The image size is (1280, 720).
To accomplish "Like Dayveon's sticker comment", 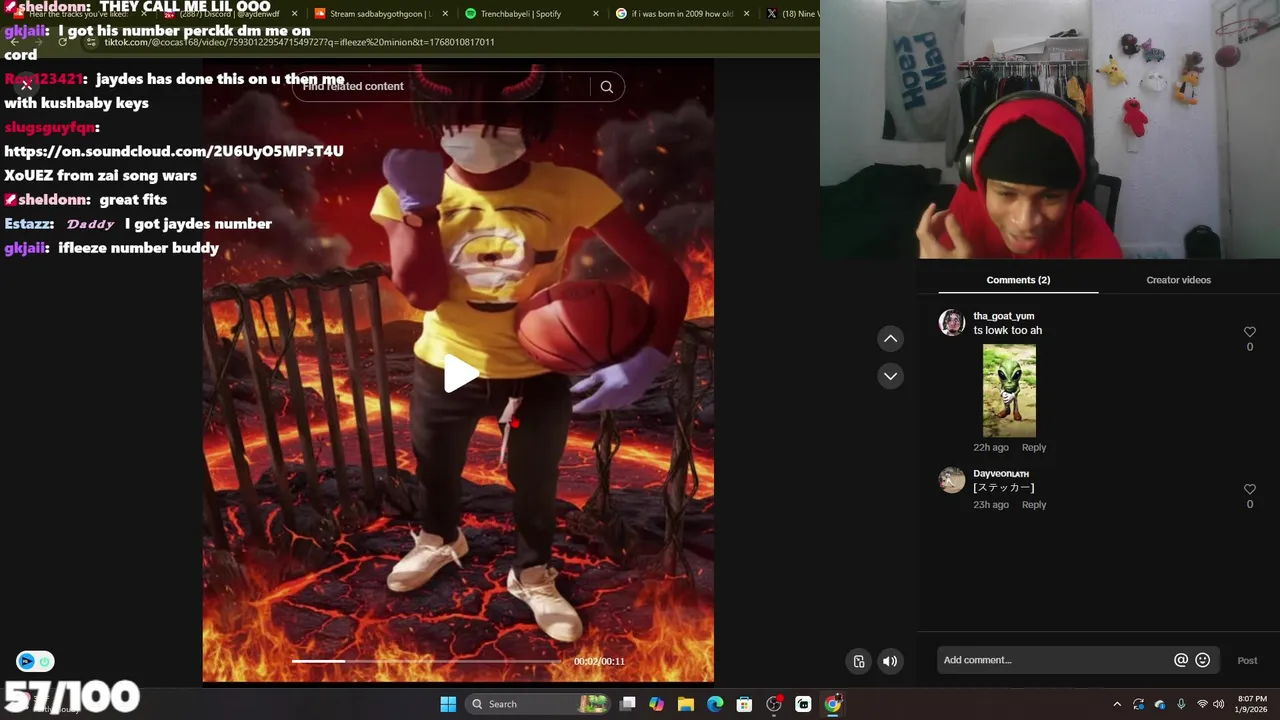I will point(1249,489).
